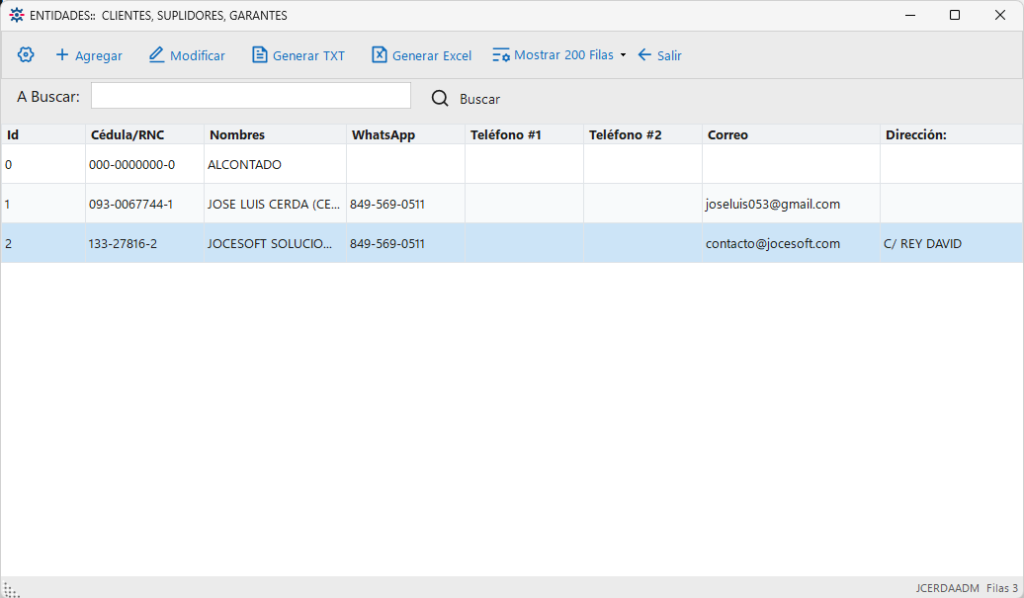Viewport: 1024px width, 598px height.
Task: Focus the A Buscar search field
Action: click(x=251, y=96)
